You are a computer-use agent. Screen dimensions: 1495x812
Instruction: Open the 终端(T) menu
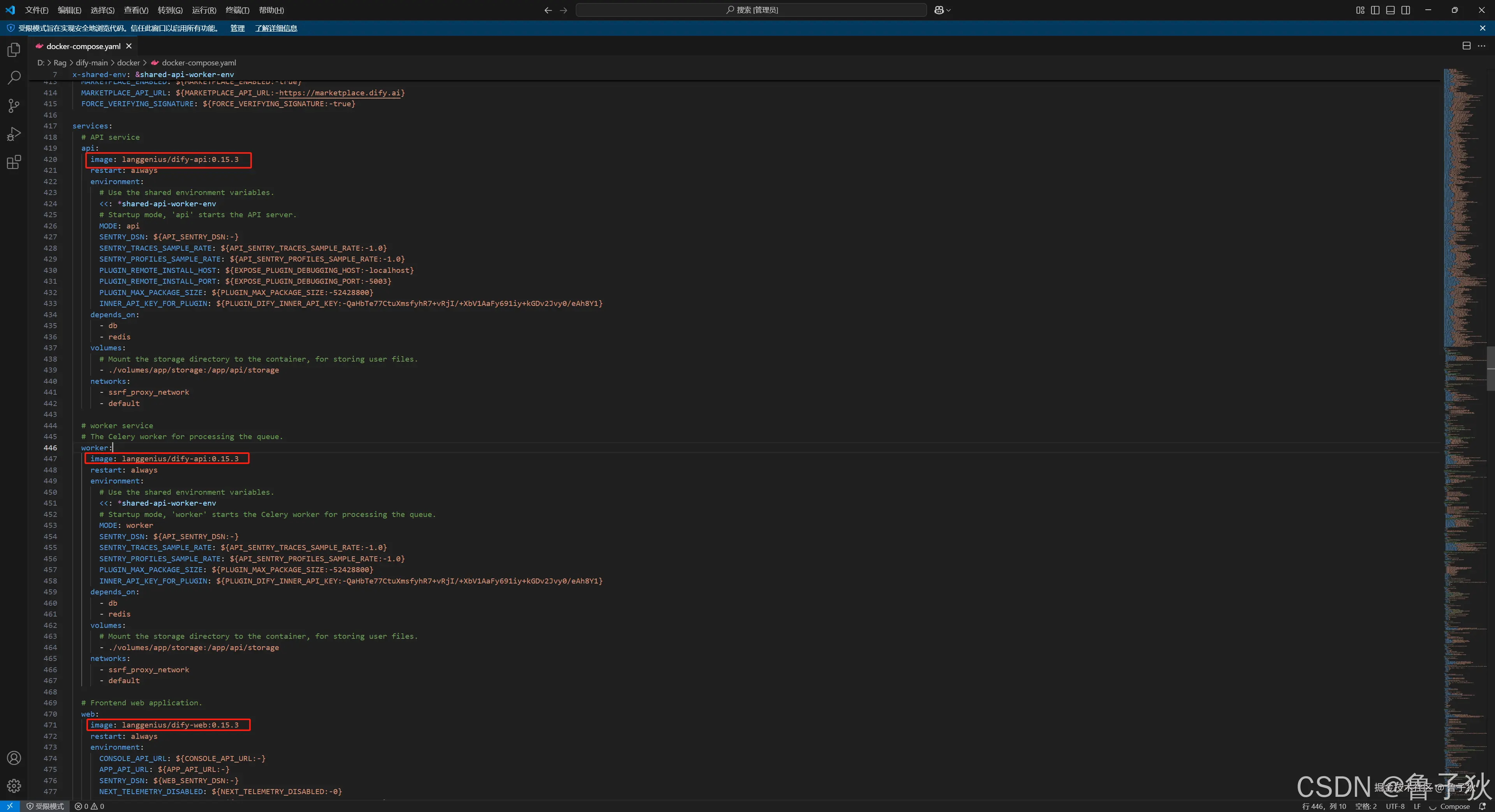[x=237, y=10]
